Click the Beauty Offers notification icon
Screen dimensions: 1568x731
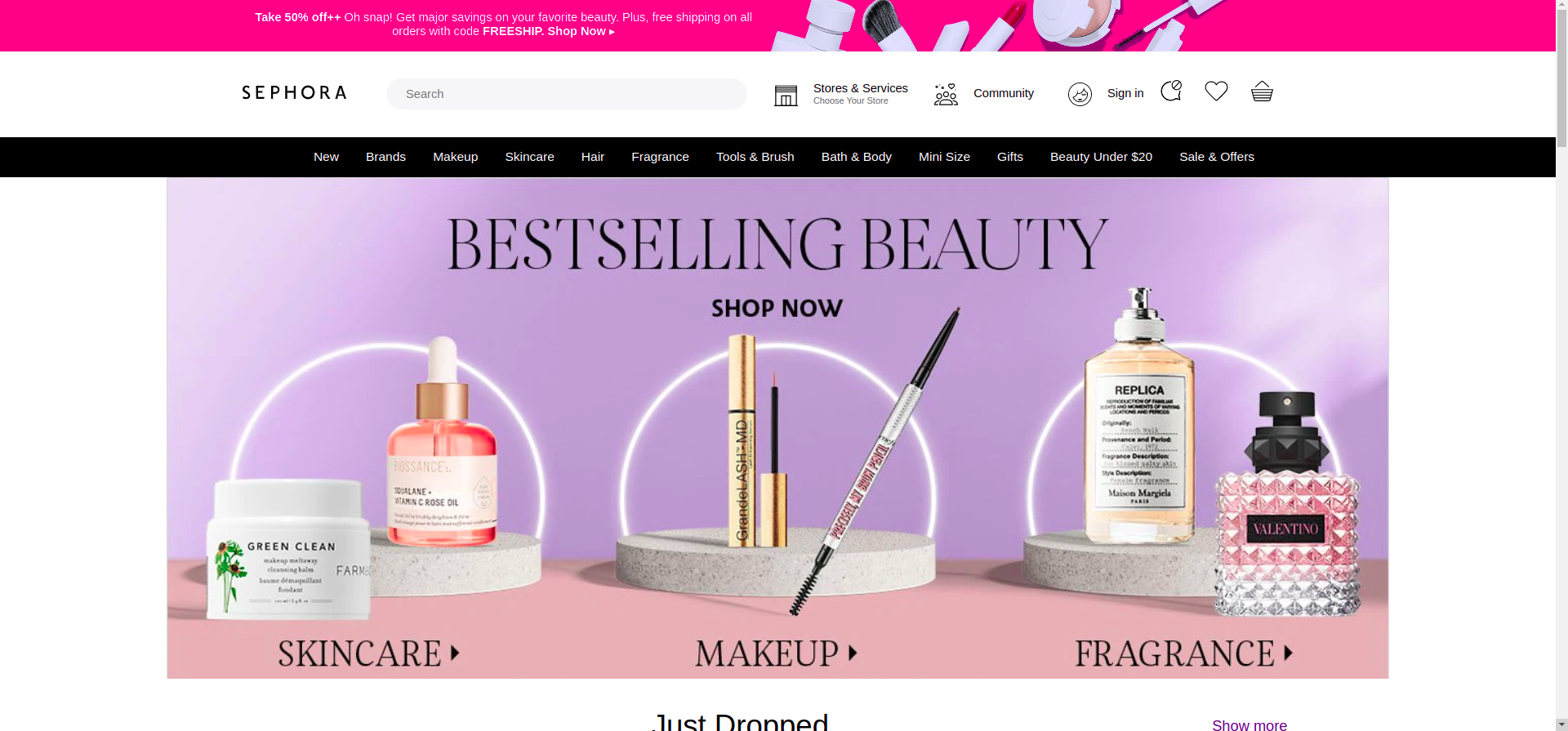tap(1171, 91)
